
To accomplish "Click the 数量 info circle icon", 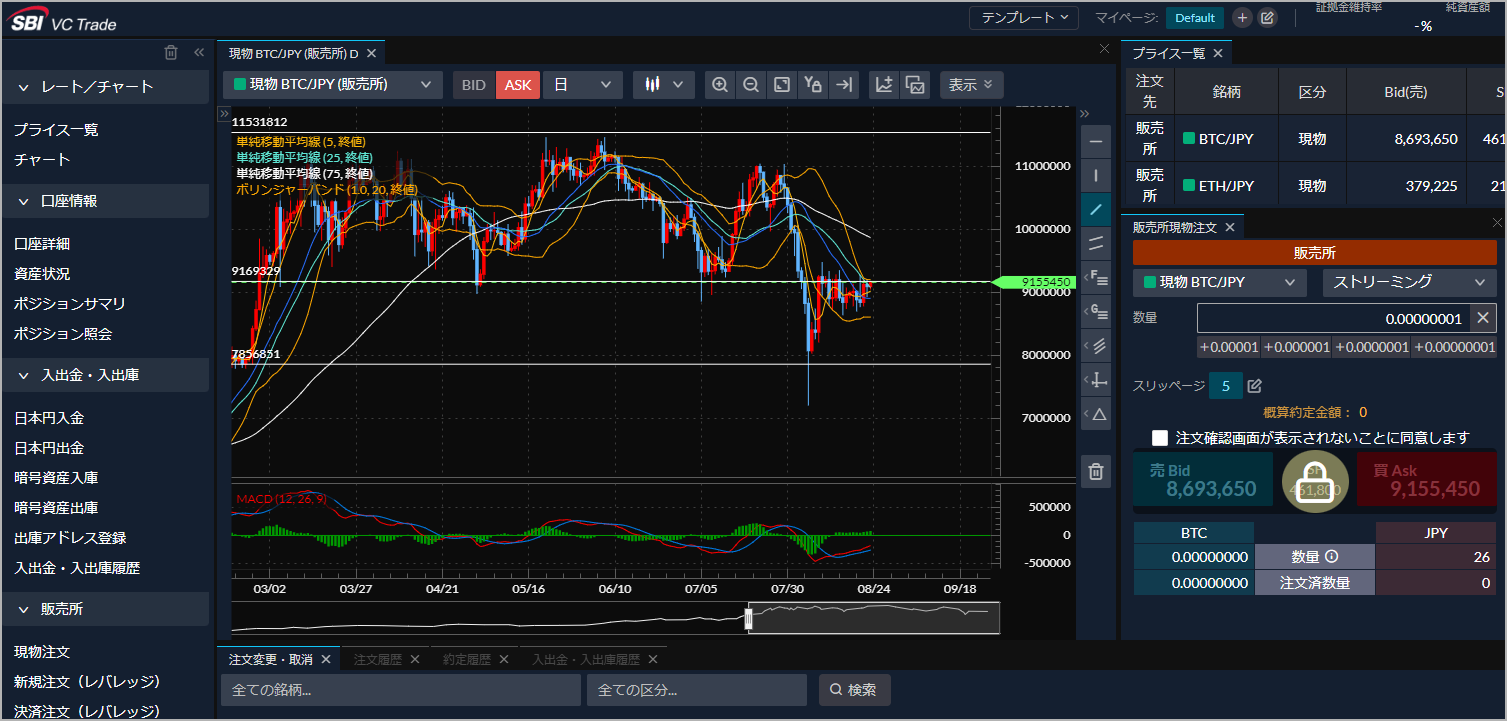I will pos(1331,557).
